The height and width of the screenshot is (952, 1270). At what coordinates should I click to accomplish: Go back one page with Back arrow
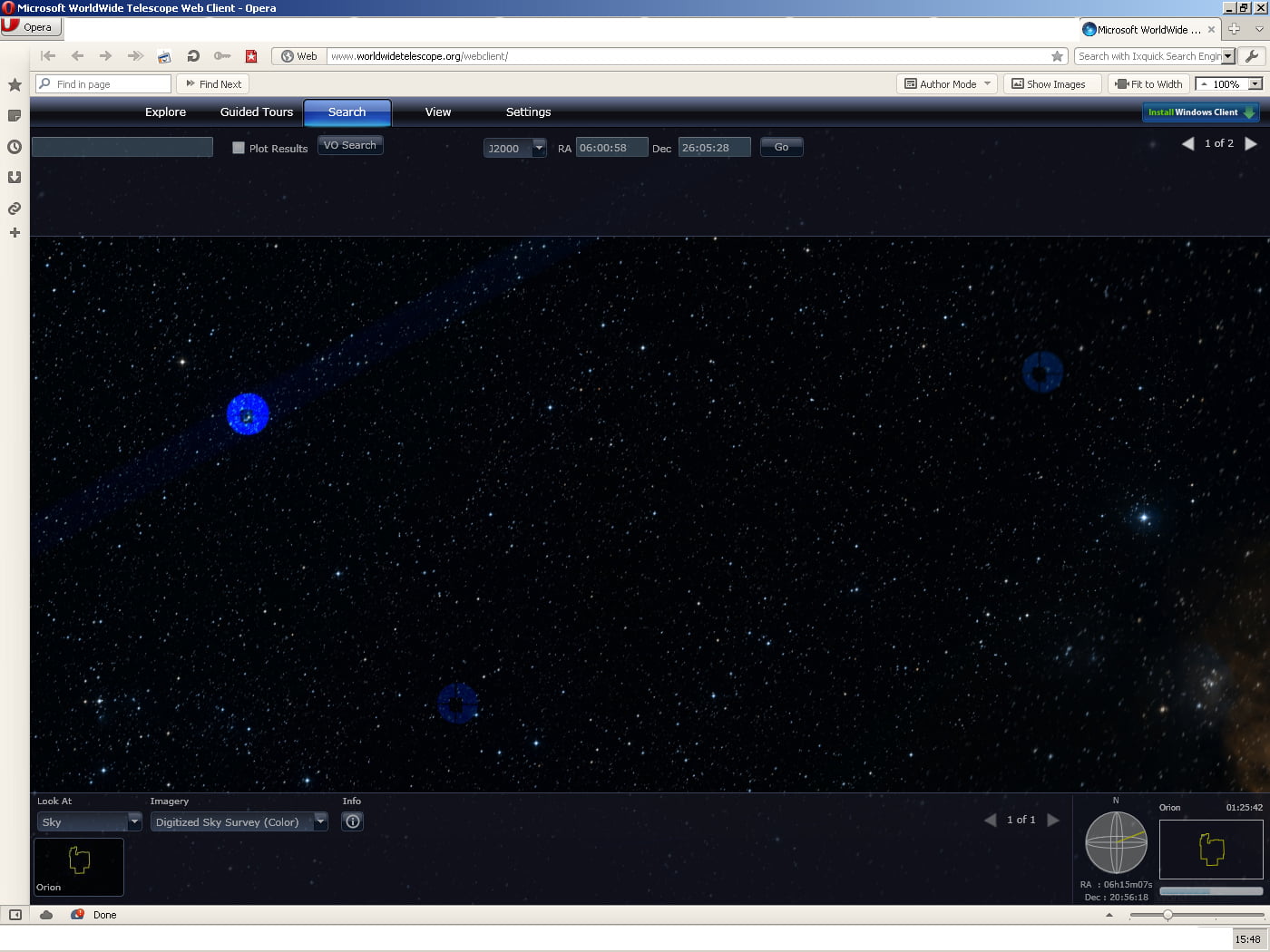tap(77, 56)
